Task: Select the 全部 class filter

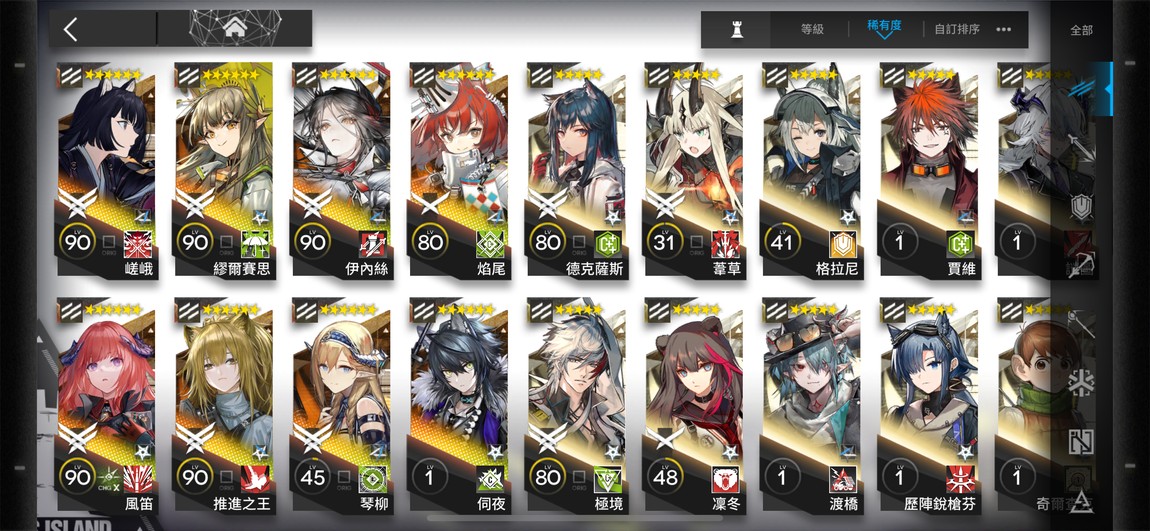Action: click(1081, 30)
